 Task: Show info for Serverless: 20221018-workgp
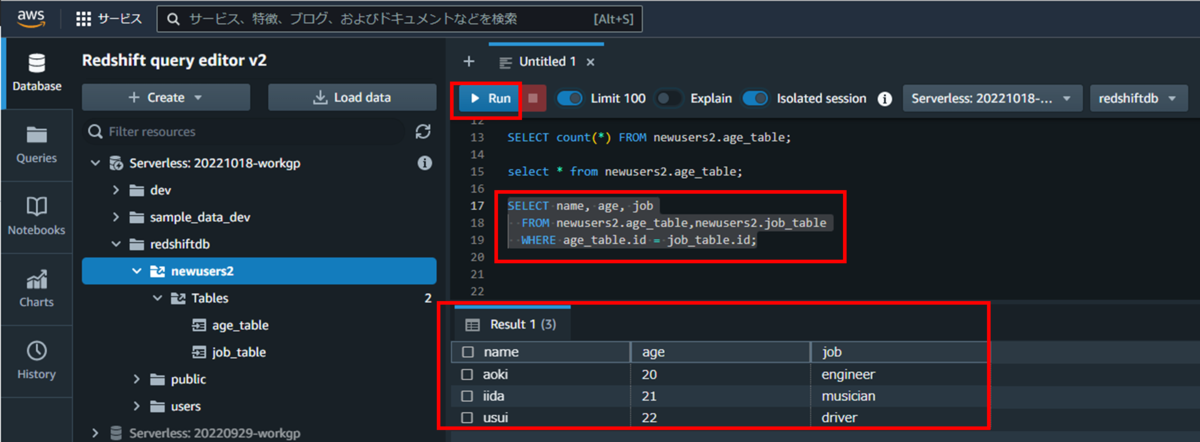coord(424,162)
